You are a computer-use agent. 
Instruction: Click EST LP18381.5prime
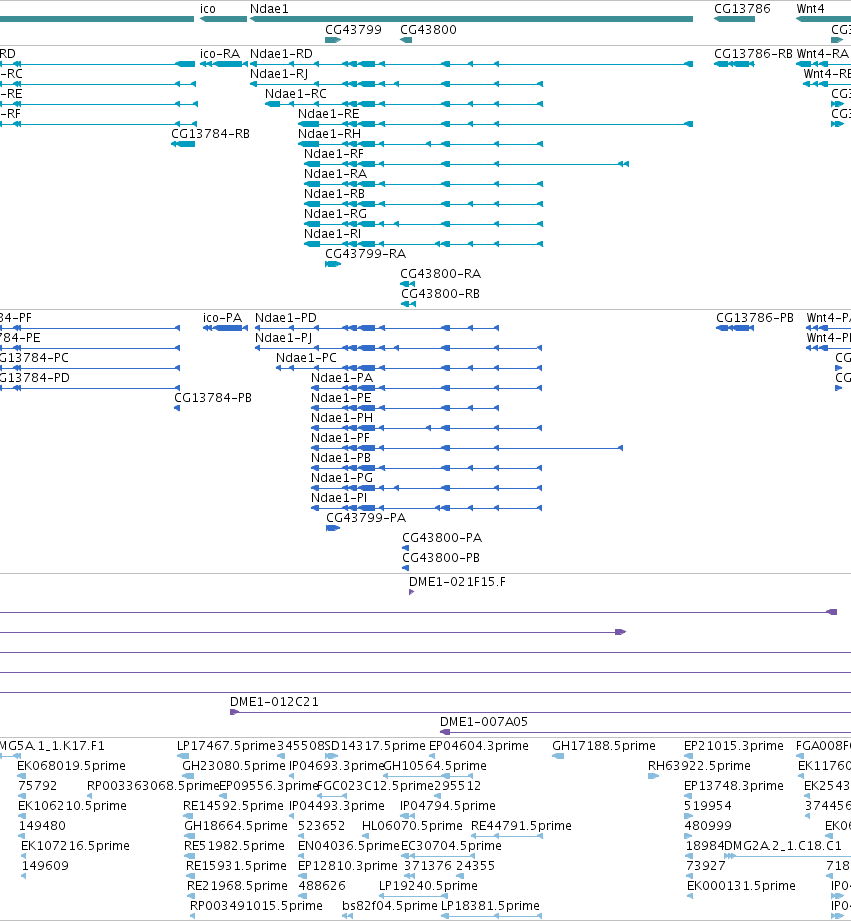490,906
